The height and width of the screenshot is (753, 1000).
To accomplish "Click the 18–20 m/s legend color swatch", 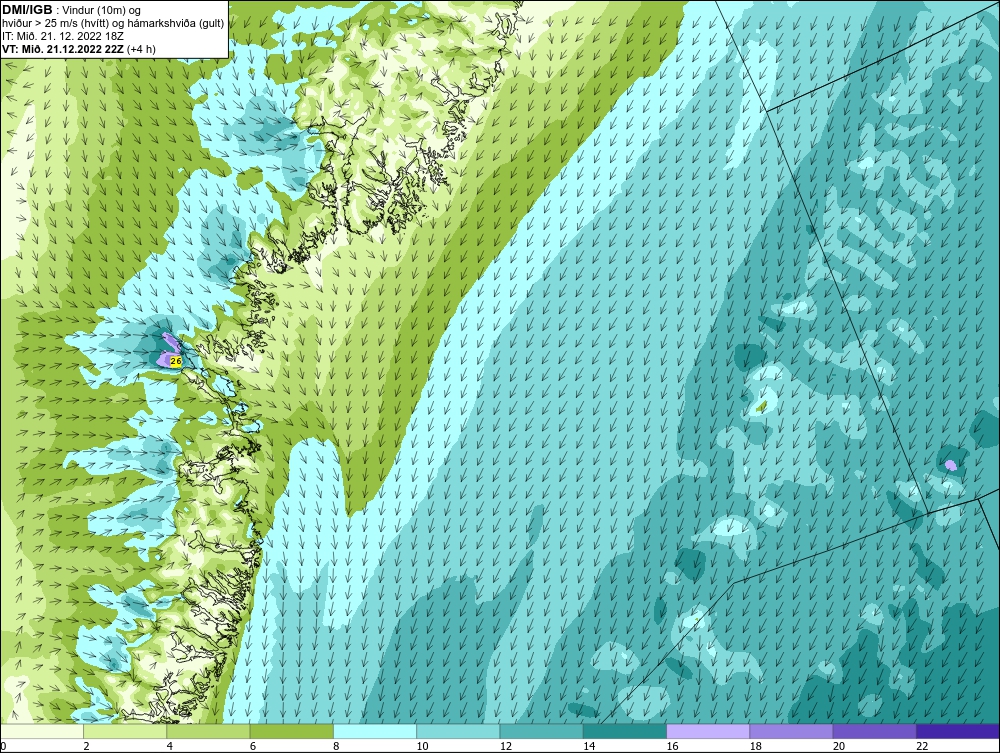I will point(791,731).
